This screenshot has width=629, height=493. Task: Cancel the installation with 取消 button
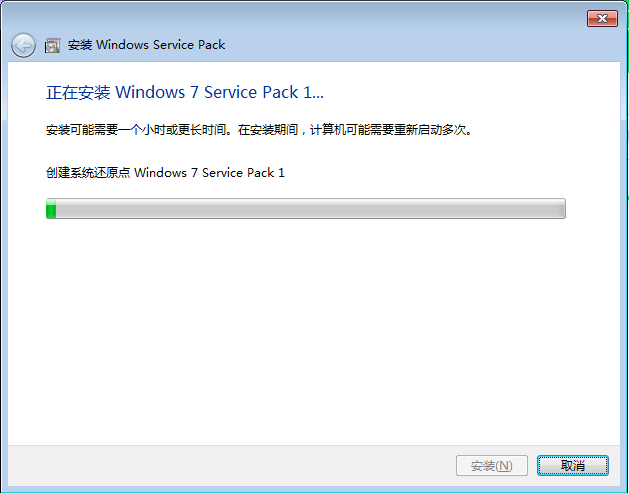[x=572, y=465]
